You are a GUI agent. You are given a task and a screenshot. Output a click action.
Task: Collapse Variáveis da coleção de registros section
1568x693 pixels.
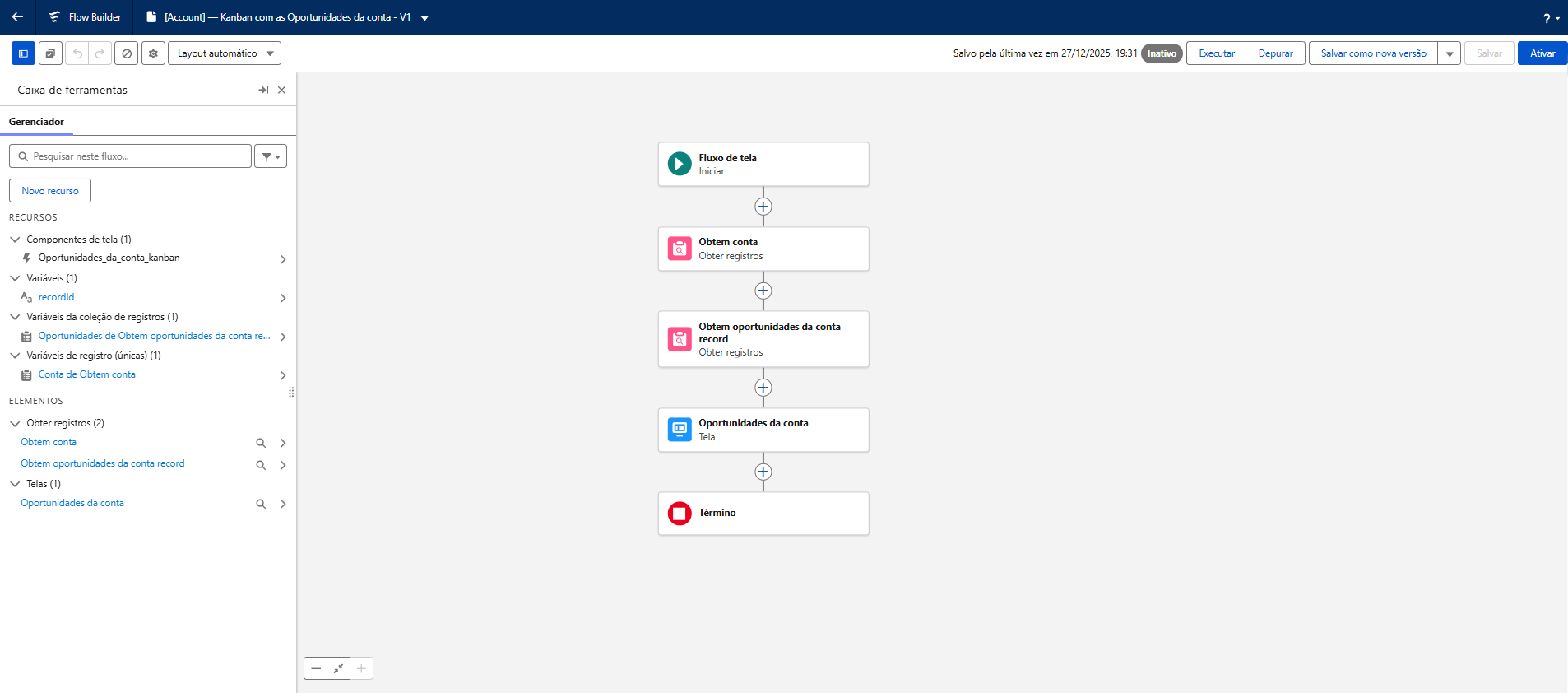[x=15, y=317]
